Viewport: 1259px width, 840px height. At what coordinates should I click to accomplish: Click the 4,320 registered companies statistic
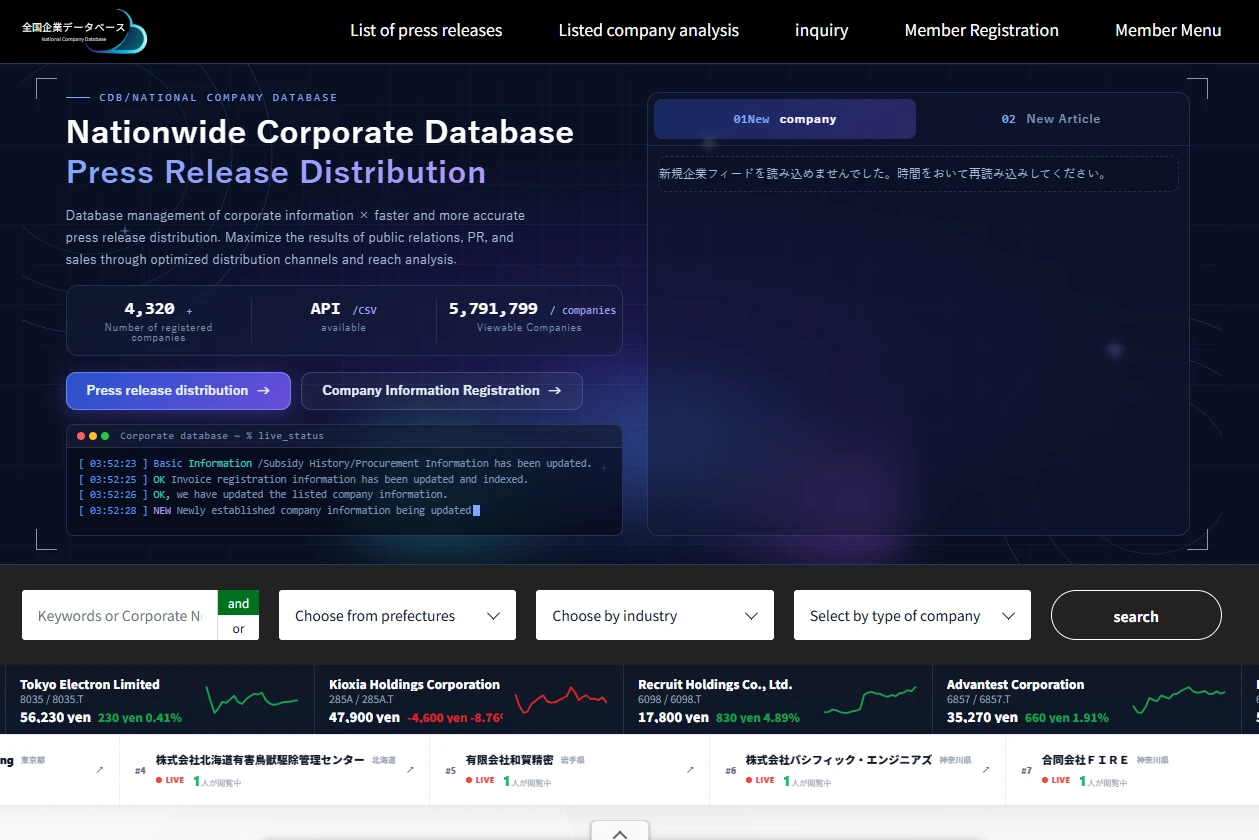pyautogui.click(x=158, y=321)
